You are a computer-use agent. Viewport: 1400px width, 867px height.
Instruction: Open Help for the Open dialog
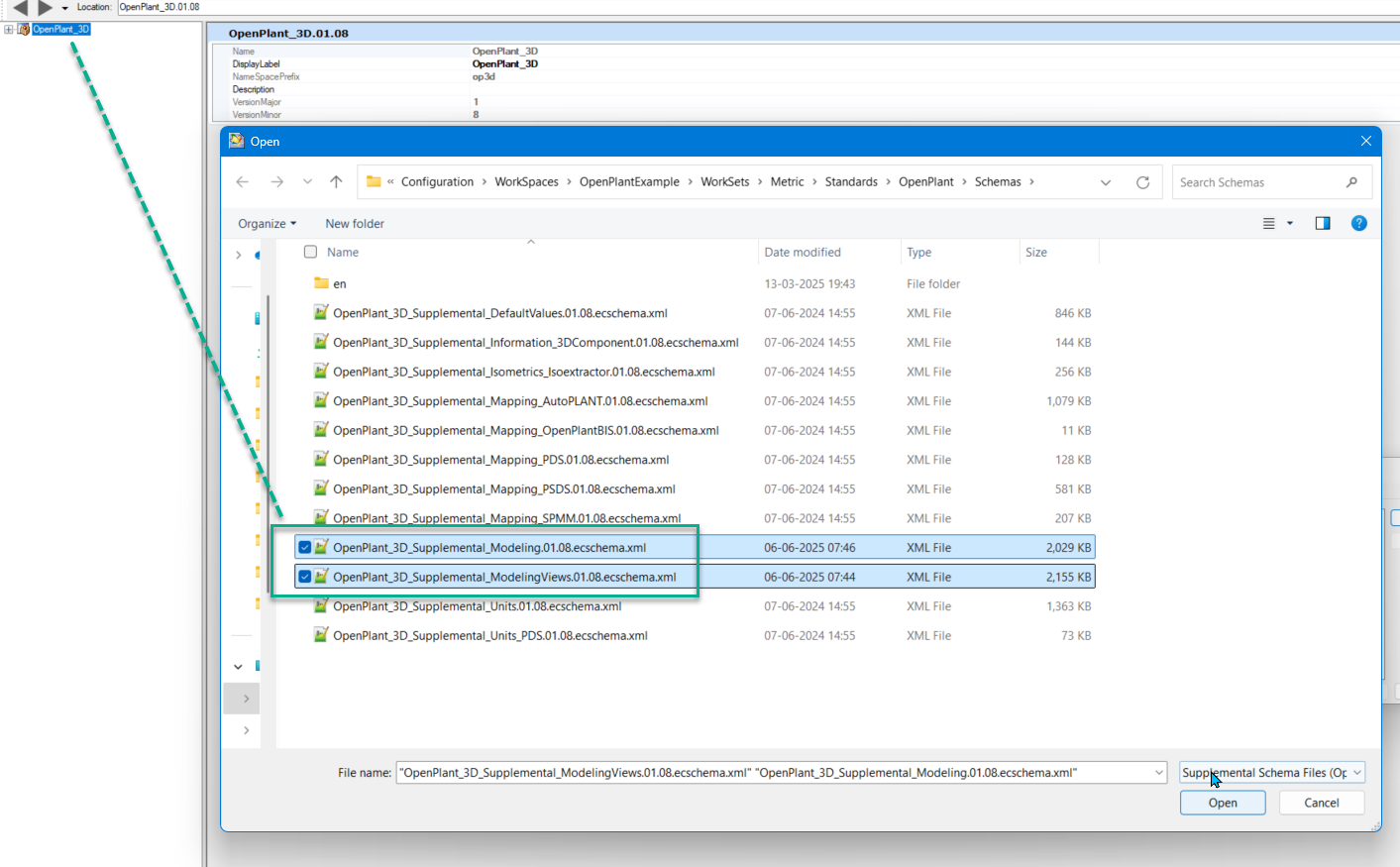coord(1359,224)
